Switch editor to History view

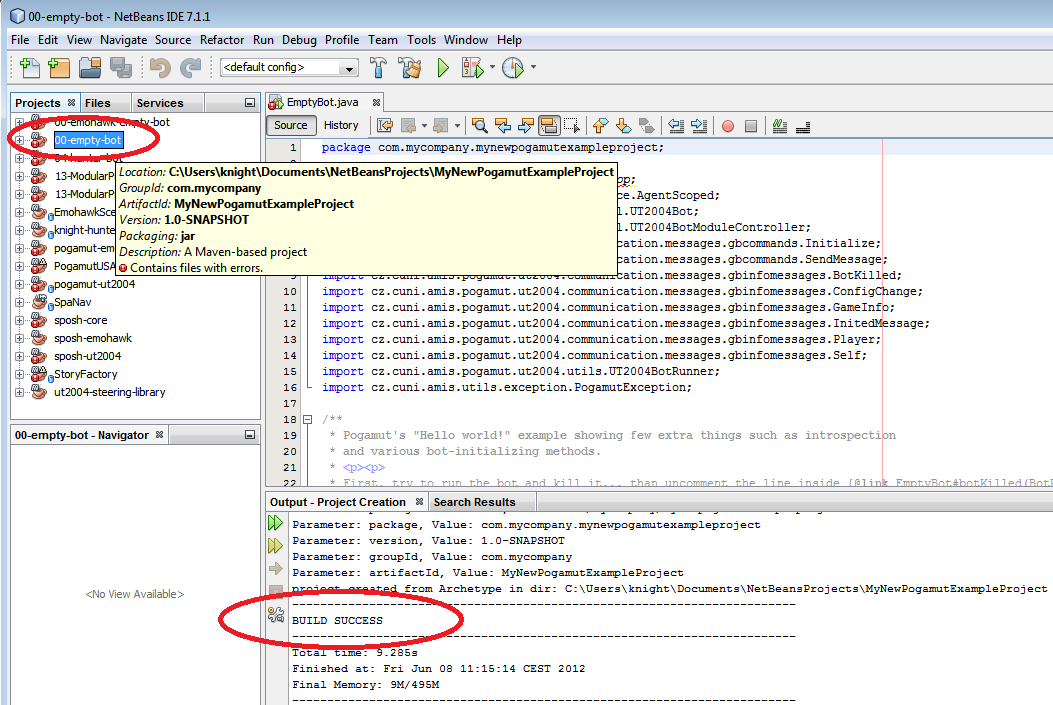341,126
